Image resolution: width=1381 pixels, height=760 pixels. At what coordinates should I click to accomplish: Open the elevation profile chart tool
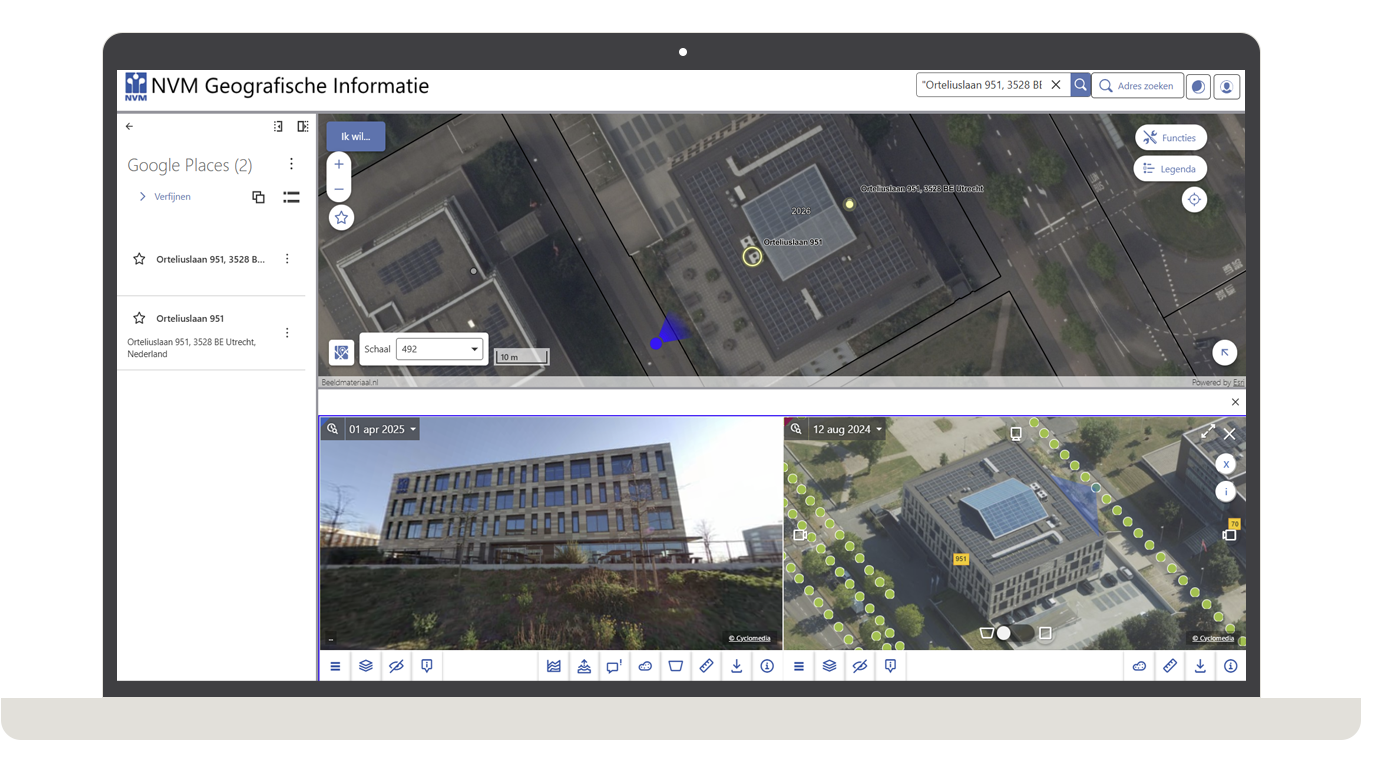click(554, 666)
